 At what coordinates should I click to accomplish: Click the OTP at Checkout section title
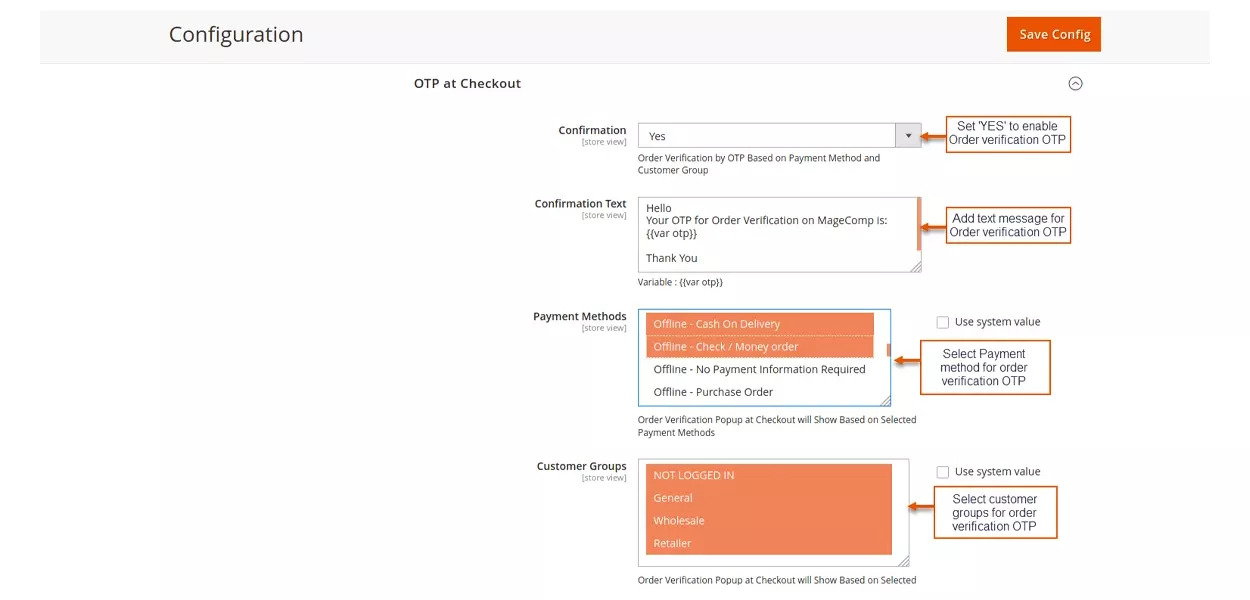pos(467,83)
